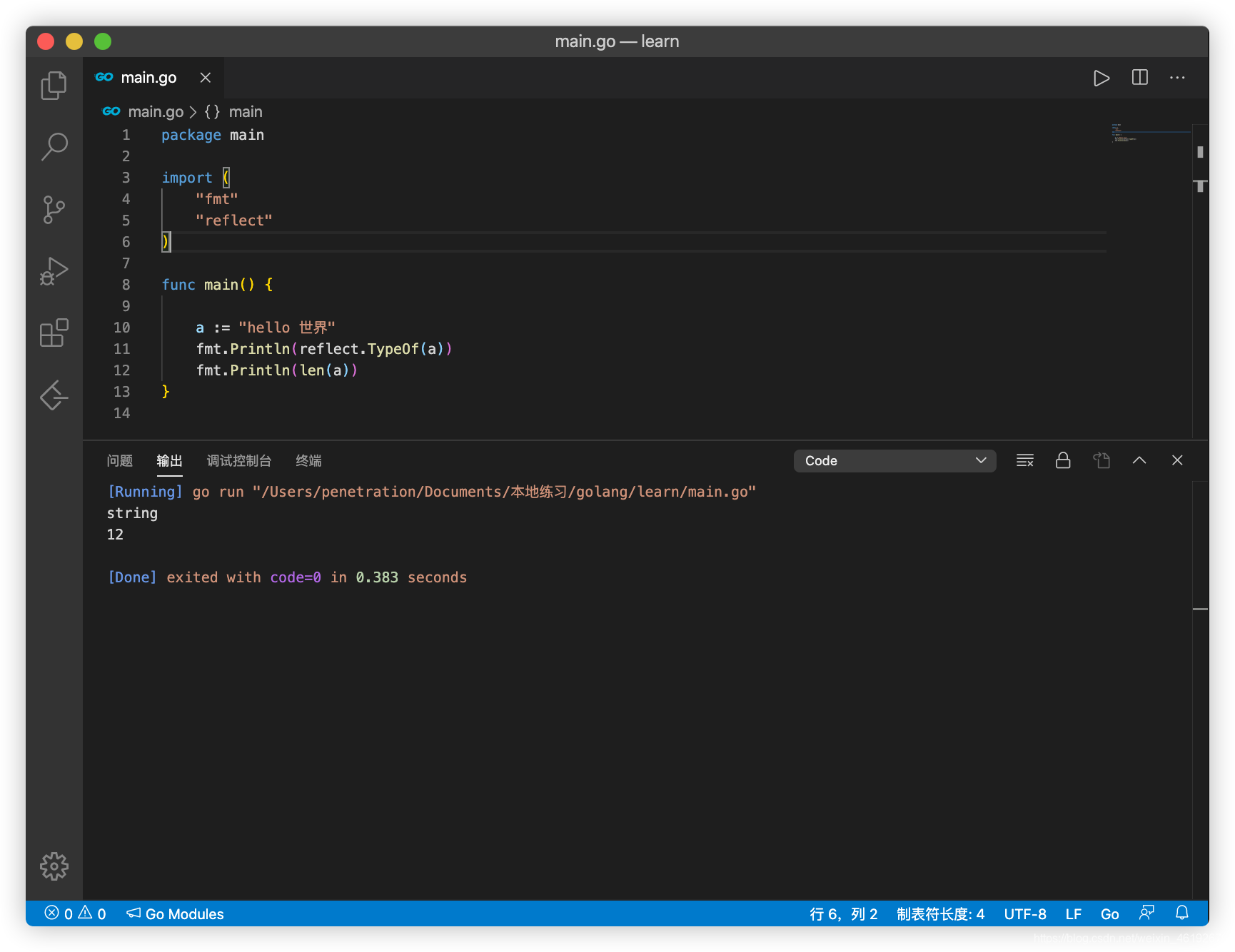Click the "hello 世界" string literal
This screenshot has height=952, width=1235.
[x=287, y=328]
